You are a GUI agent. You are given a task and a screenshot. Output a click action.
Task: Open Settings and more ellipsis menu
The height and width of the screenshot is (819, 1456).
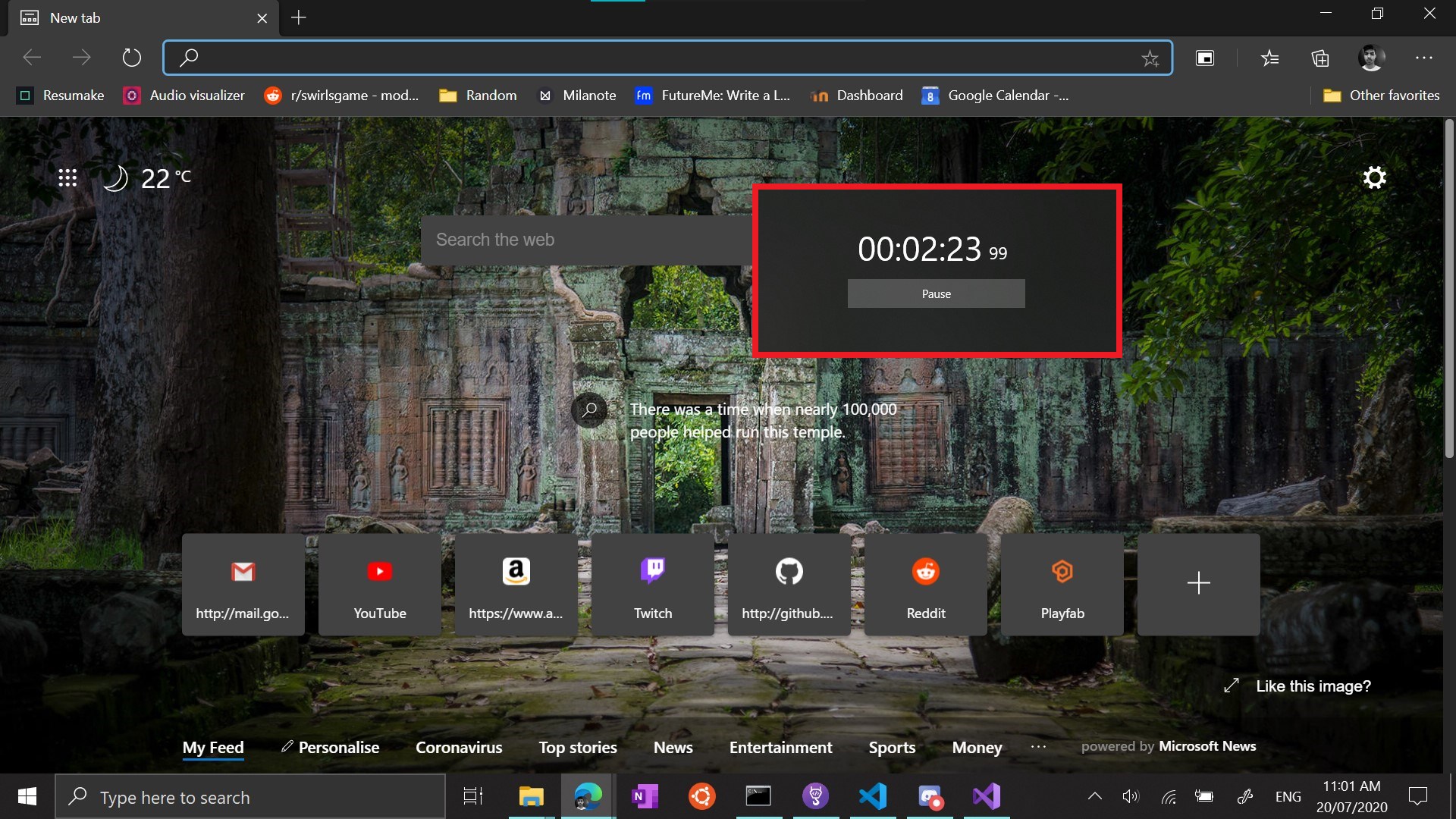click(1423, 58)
